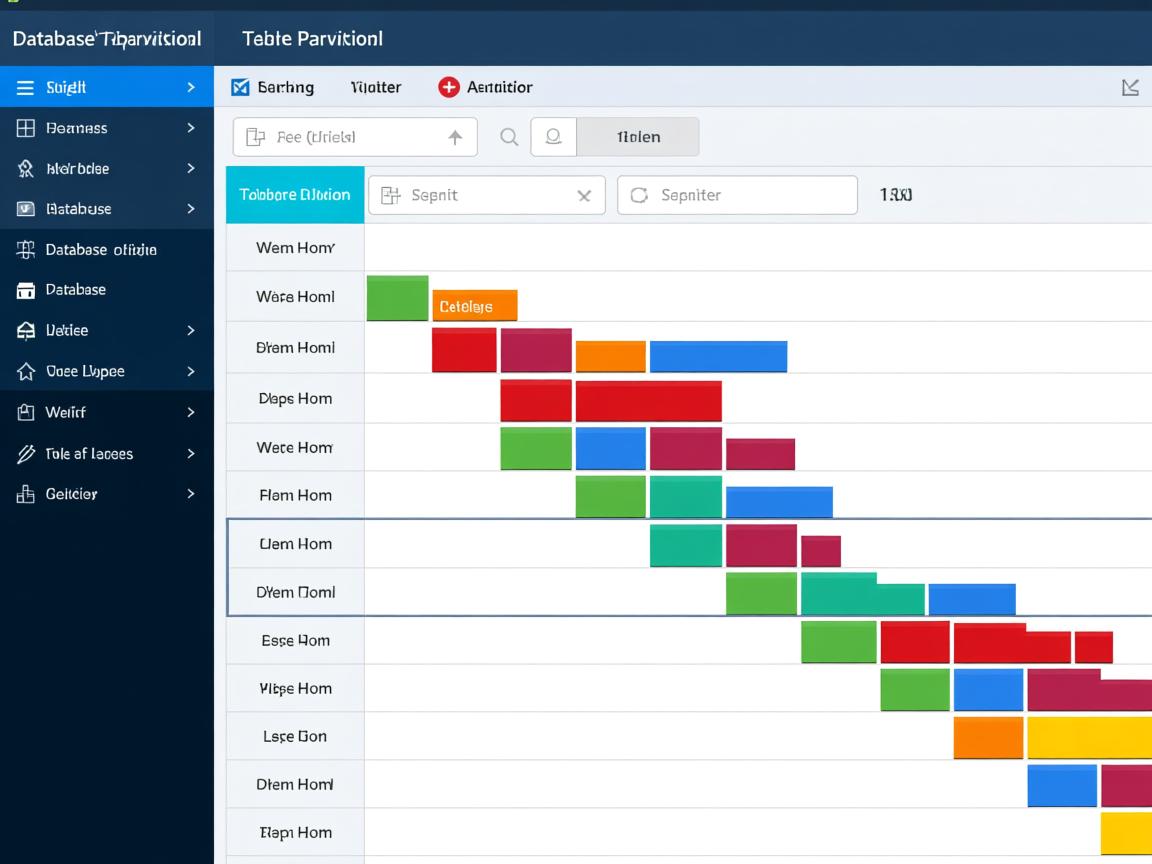Click the hamburger menu icon beside Suiglt
The height and width of the screenshot is (864, 1152).
26,88
